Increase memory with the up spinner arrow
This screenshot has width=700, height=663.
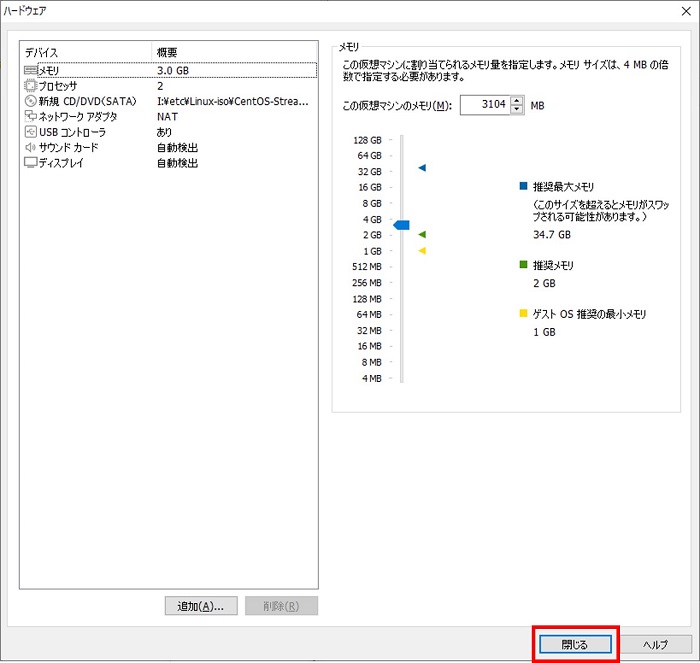click(517, 101)
